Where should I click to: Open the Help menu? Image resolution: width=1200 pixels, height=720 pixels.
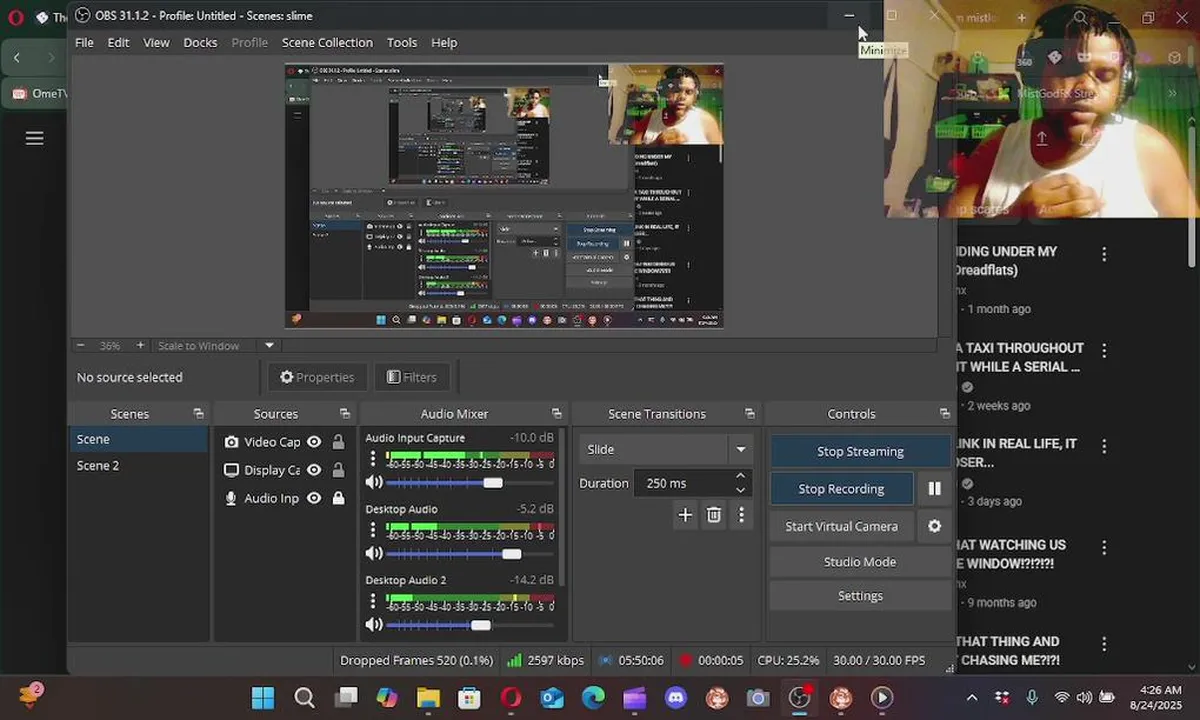[x=444, y=42]
